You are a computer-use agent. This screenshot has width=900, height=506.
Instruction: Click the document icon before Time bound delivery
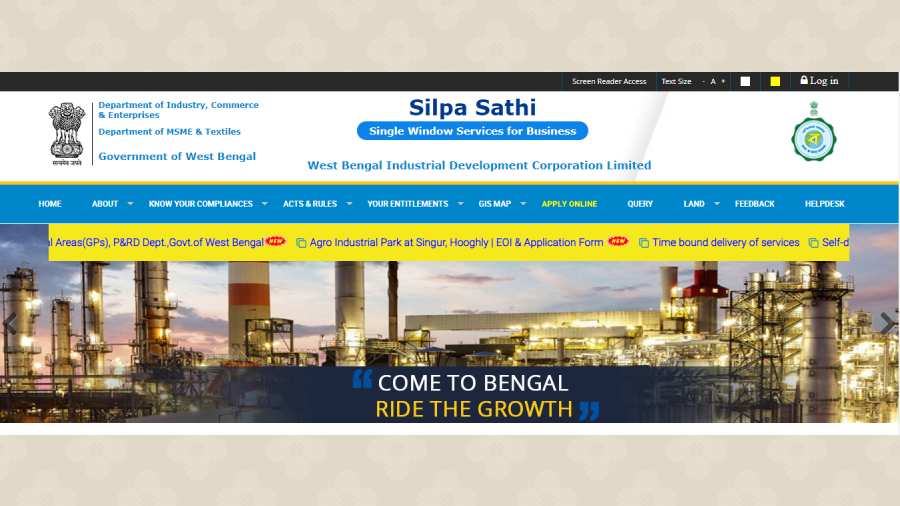click(x=644, y=243)
